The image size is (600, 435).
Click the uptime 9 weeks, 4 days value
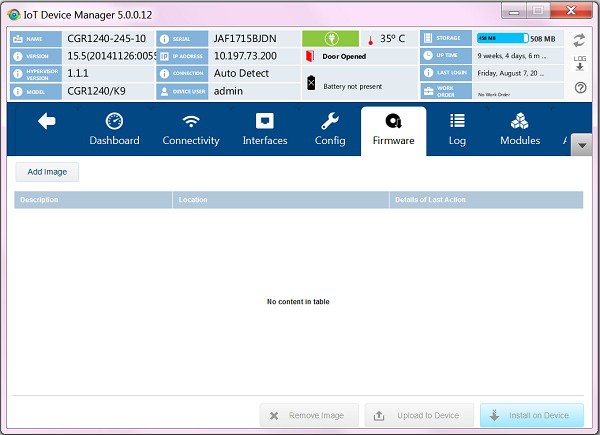[x=512, y=56]
